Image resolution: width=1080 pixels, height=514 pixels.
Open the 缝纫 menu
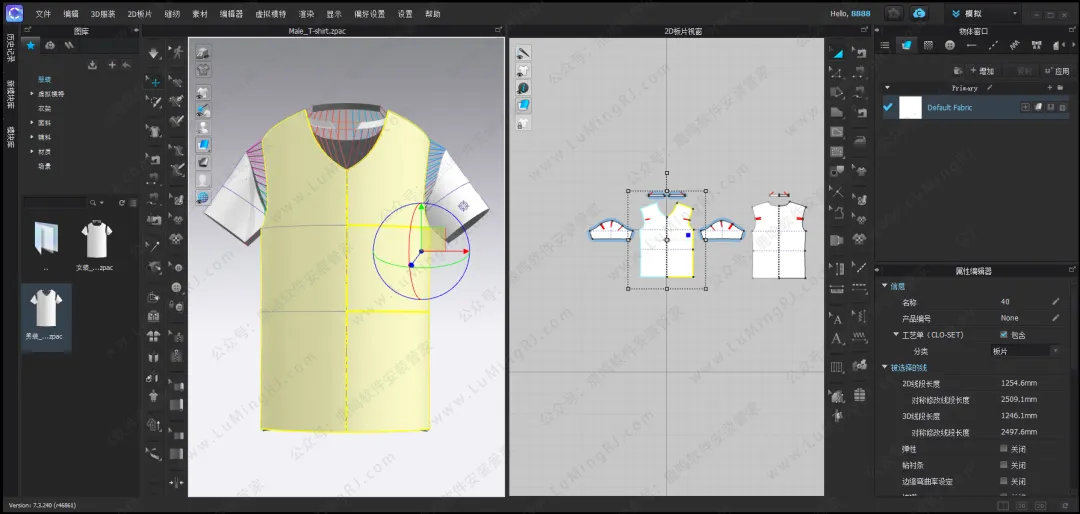(173, 14)
